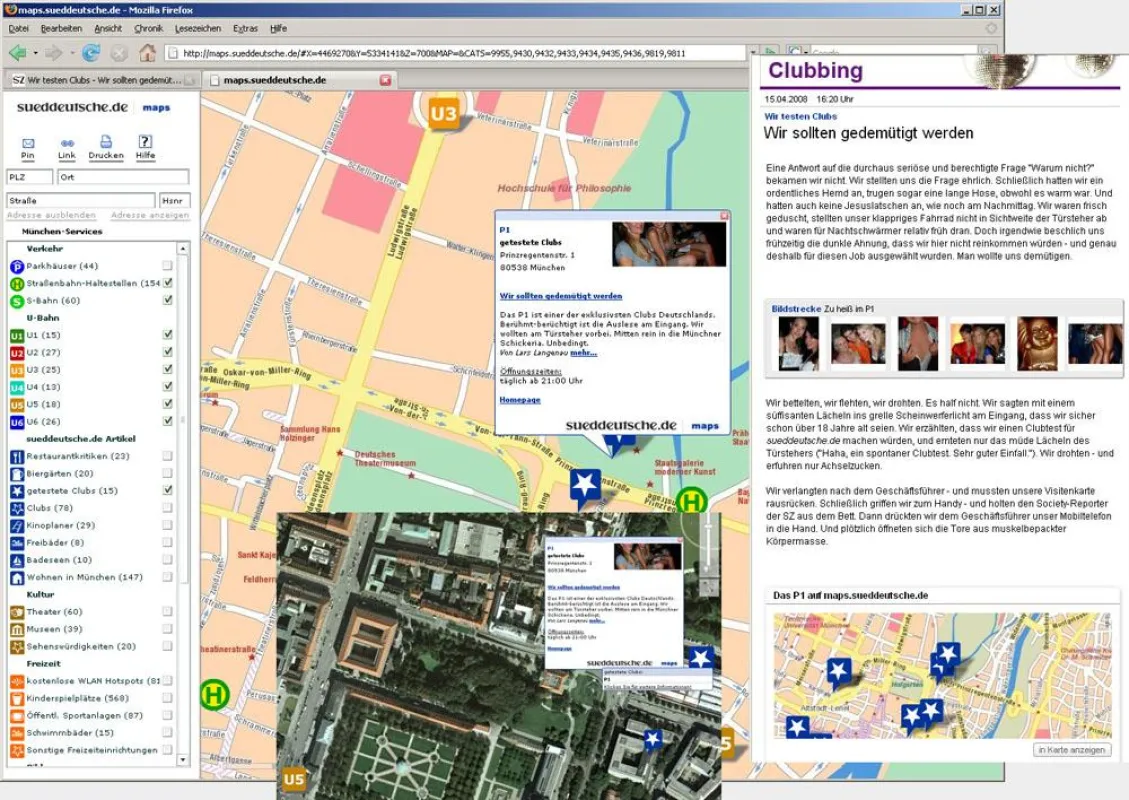Open the forward button history dropdown arrow
1129x800 pixels.
tap(72, 53)
